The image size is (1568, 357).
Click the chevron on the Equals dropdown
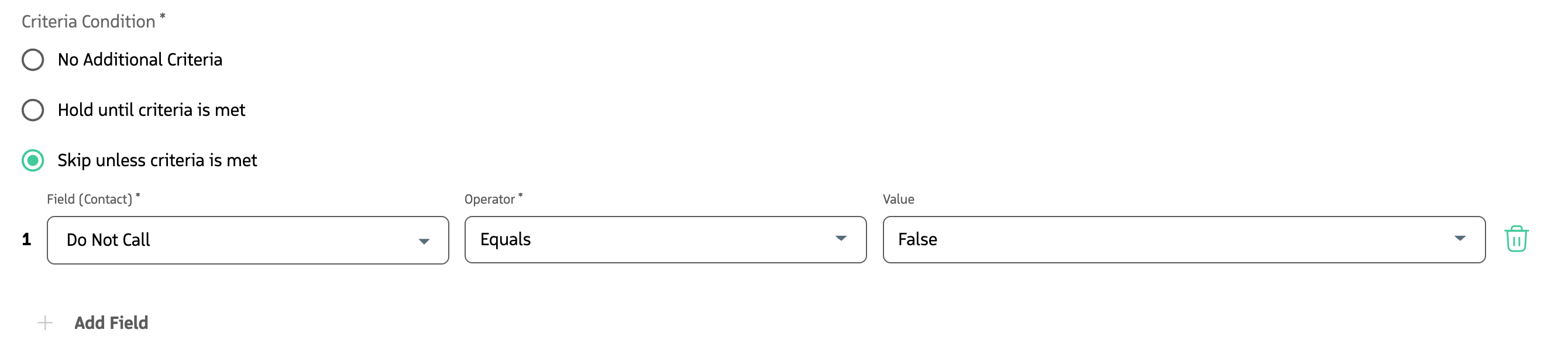(x=843, y=240)
